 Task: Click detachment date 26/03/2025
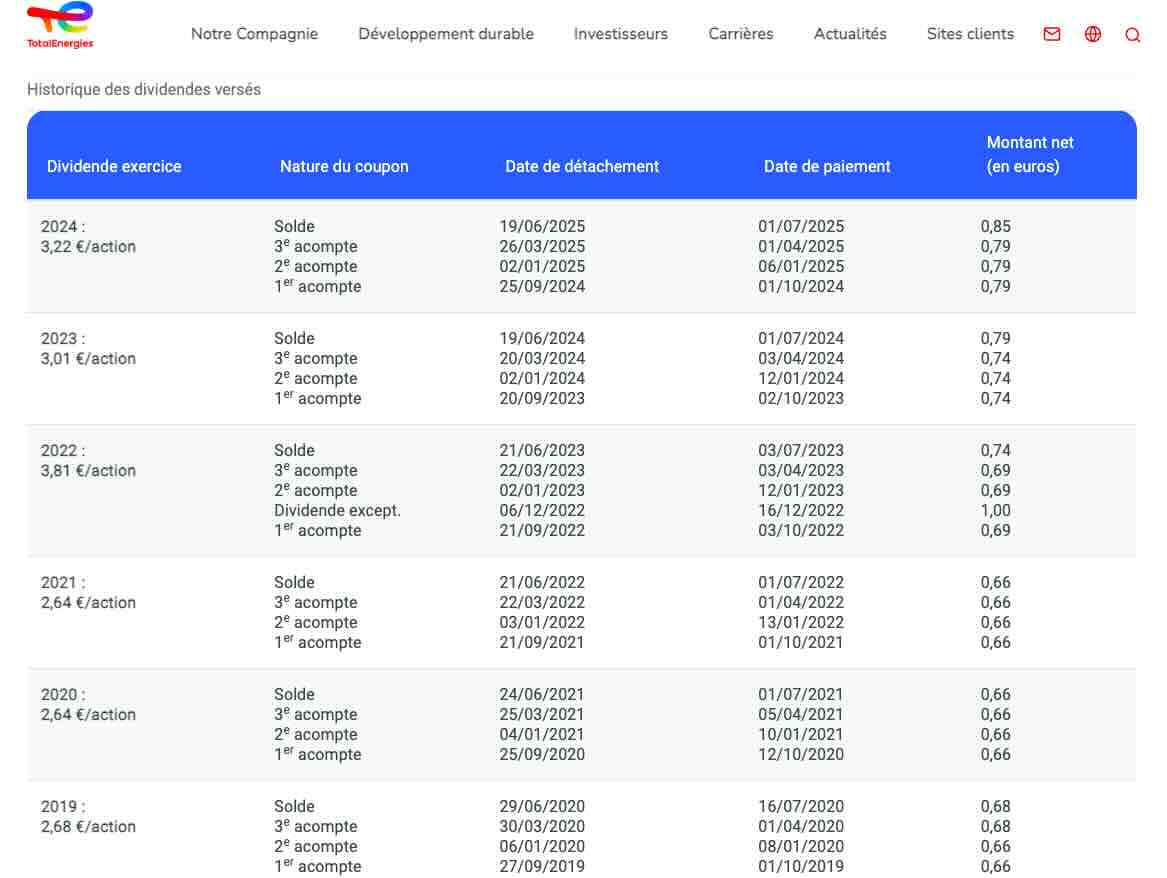(x=542, y=246)
